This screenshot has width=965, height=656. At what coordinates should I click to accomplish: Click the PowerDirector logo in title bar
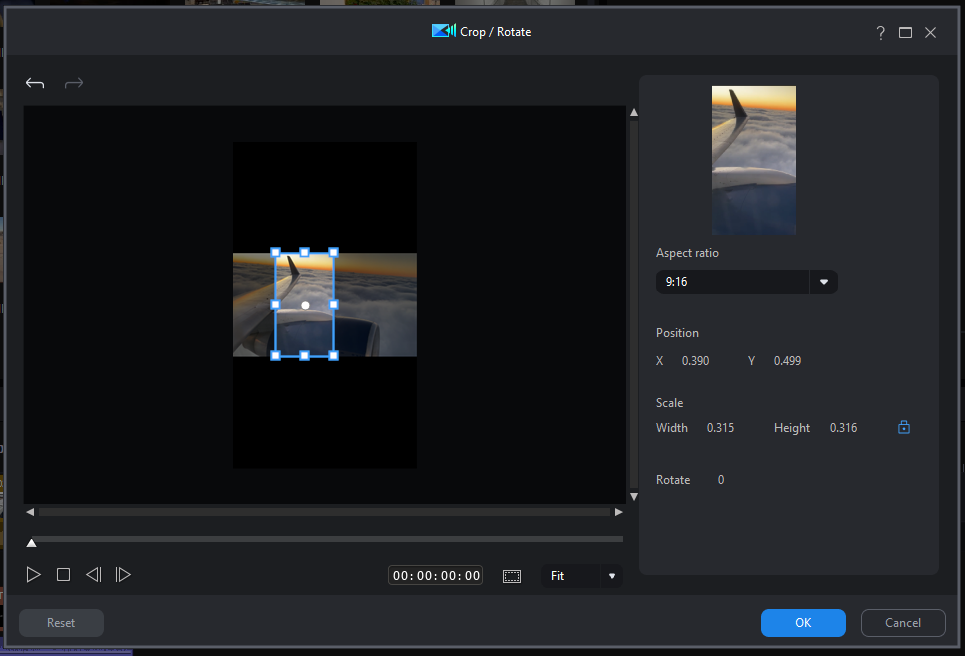[x=444, y=31]
